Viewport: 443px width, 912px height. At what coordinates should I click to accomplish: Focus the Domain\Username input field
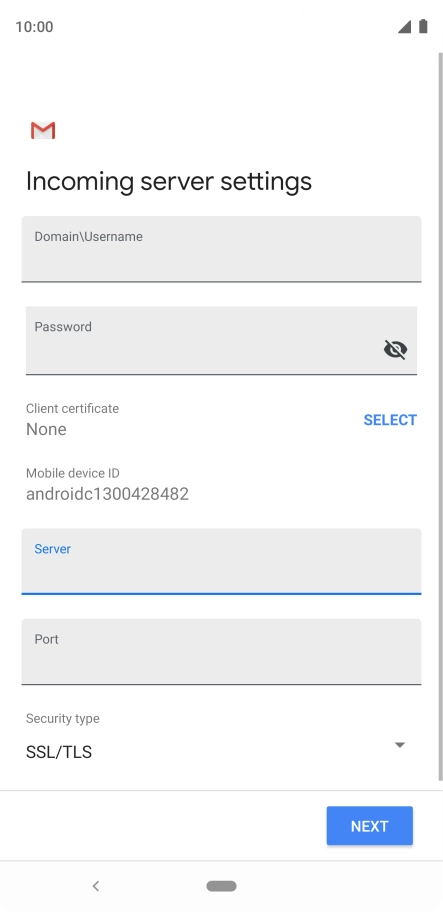(222, 250)
